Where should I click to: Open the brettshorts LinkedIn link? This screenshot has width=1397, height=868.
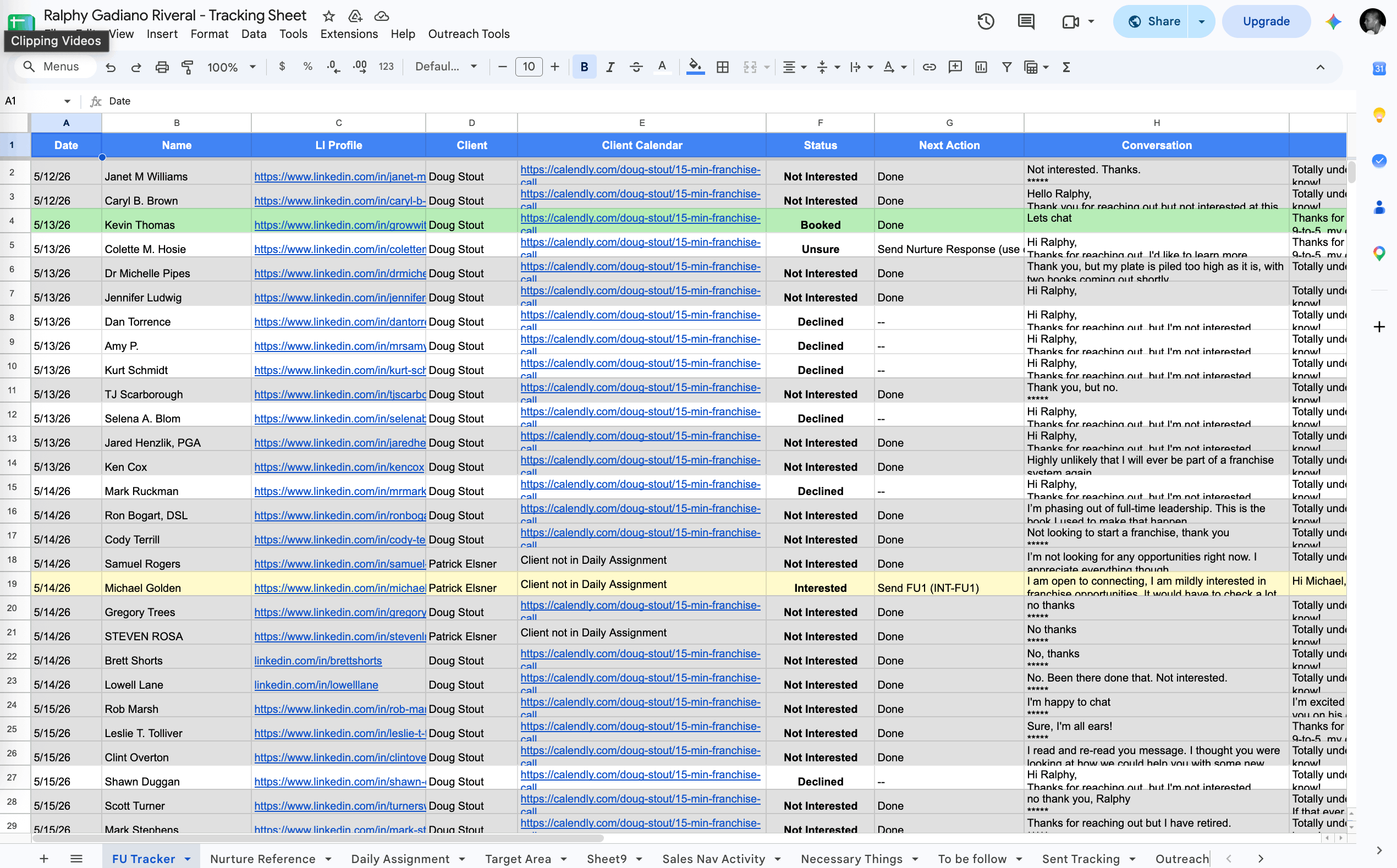pyautogui.click(x=318, y=660)
